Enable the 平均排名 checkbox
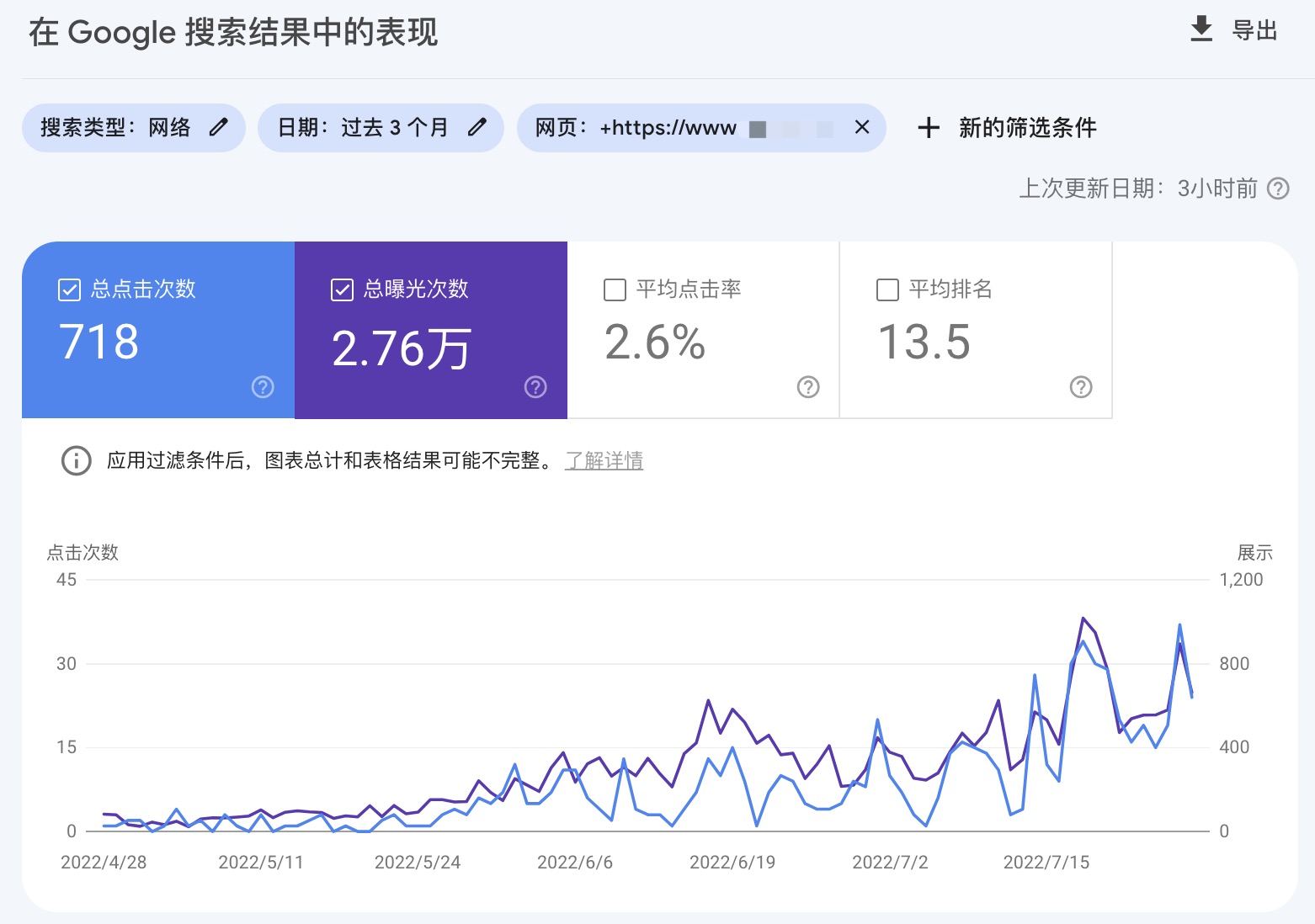 pyautogui.click(x=887, y=289)
